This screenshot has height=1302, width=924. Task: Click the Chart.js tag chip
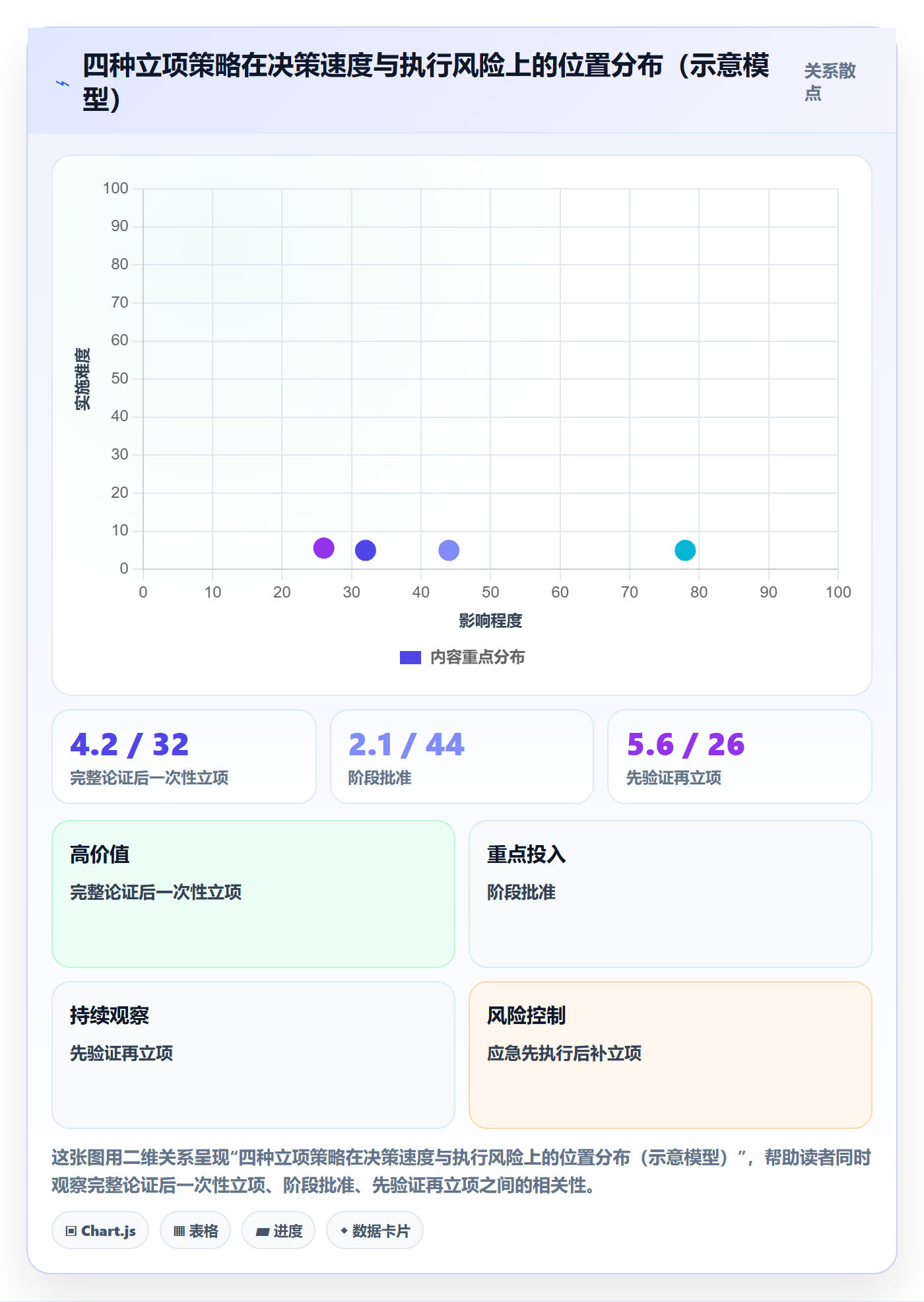pyautogui.click(x=100, y=1231)
